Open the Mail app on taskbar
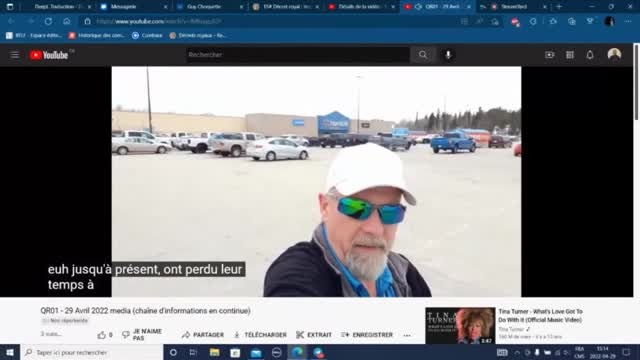 click(x=256, y=352)
